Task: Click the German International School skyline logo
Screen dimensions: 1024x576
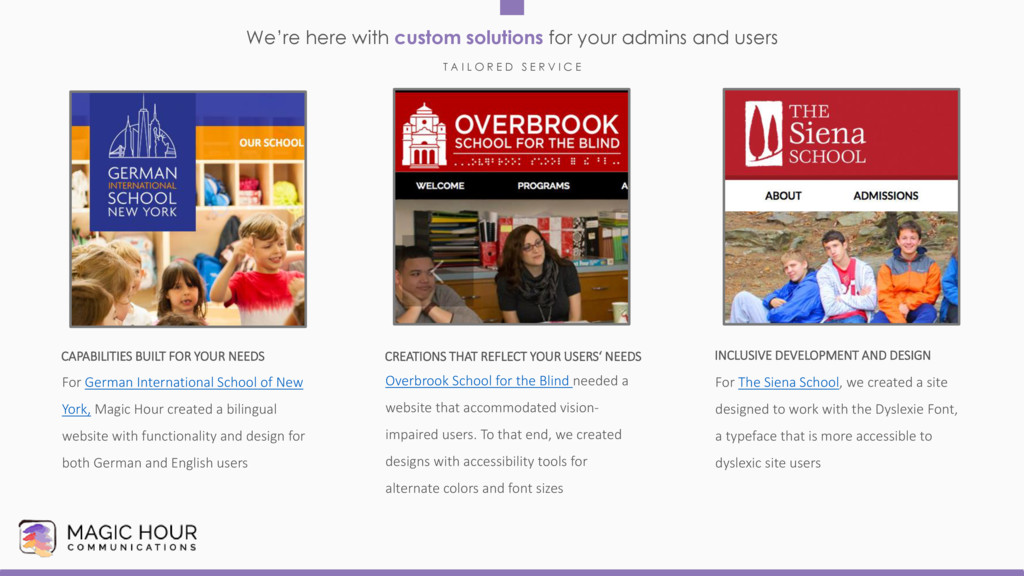Action: pos(142,127)
